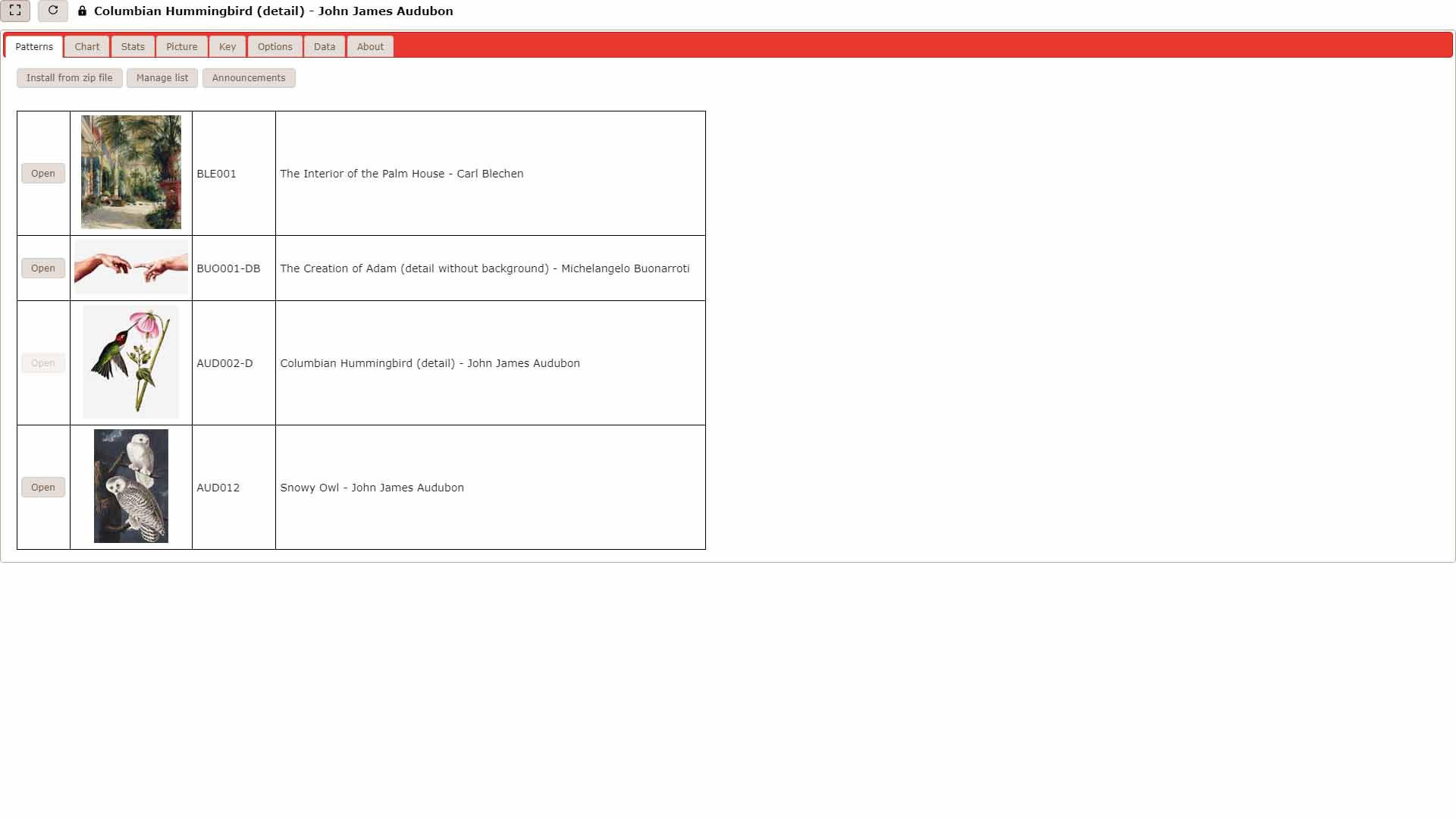Switch to the Chart tab
The width and height of the screenshot is (1456, 819).
(x=86, y=46)
